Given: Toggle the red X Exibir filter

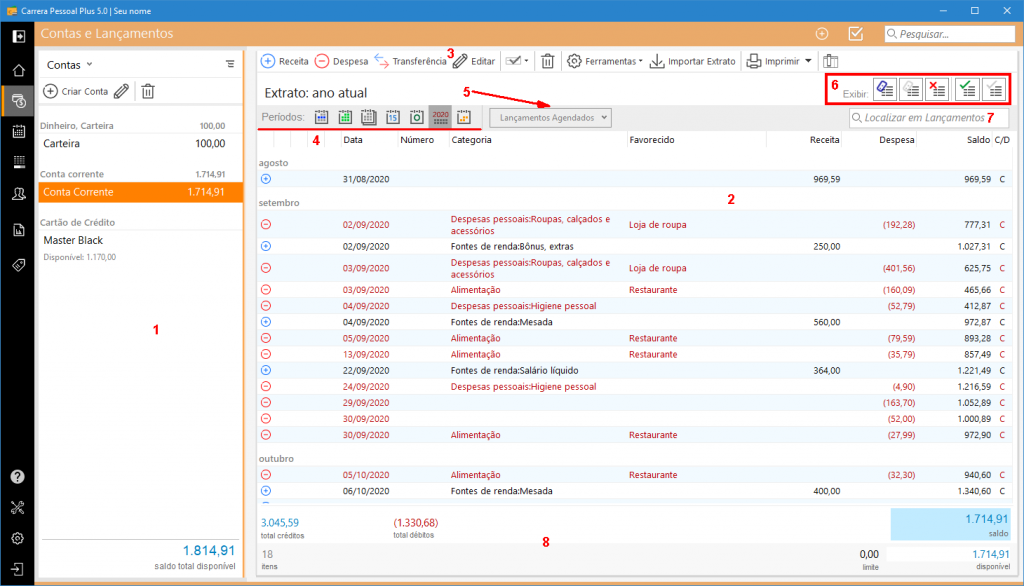Looking at the screenshot, I should pyautogui.click(x=937, y=89).
